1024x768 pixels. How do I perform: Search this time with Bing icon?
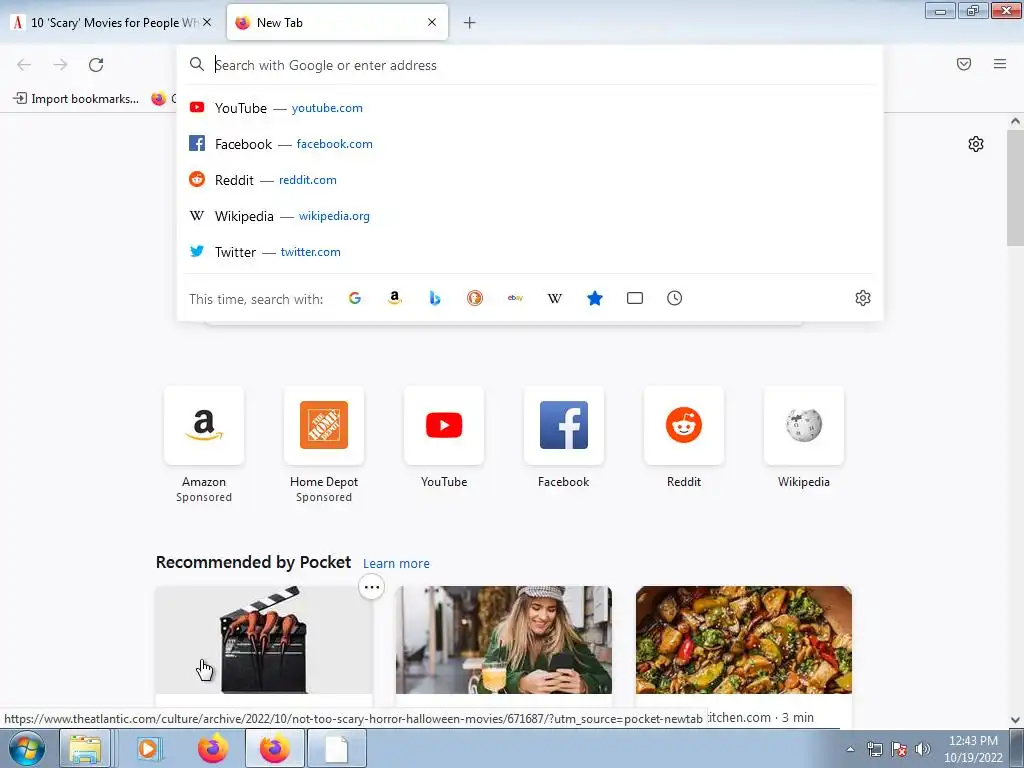[435, 298]
